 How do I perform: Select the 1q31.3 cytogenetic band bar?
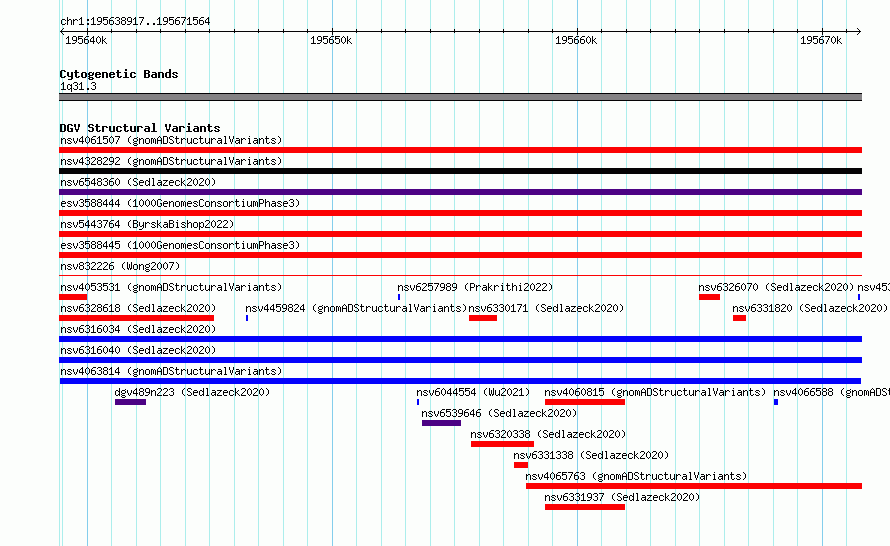tap(460, 97)
